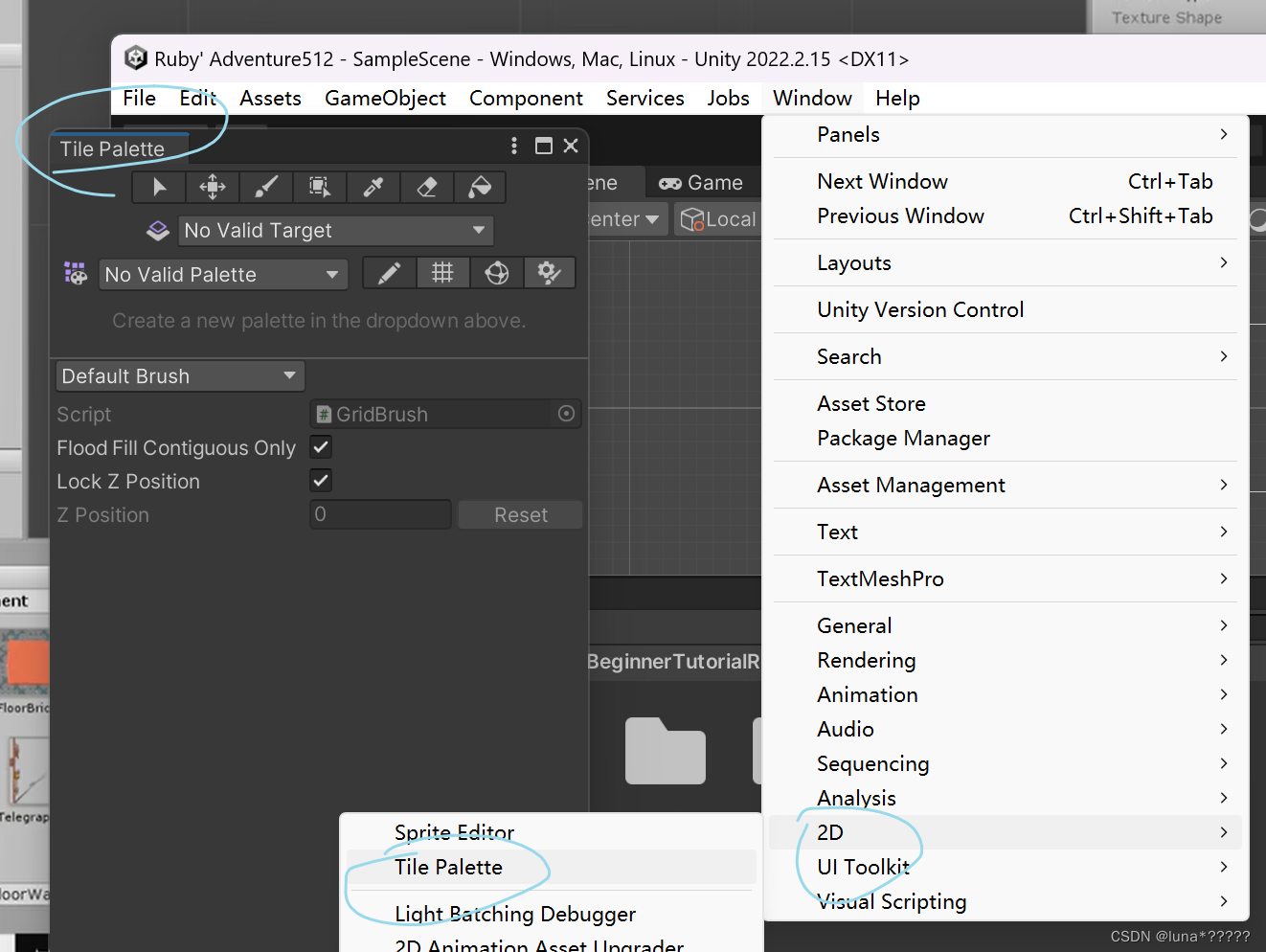Open the Help menu
This screenshot has width=1266, height=952.
point(897,98)
